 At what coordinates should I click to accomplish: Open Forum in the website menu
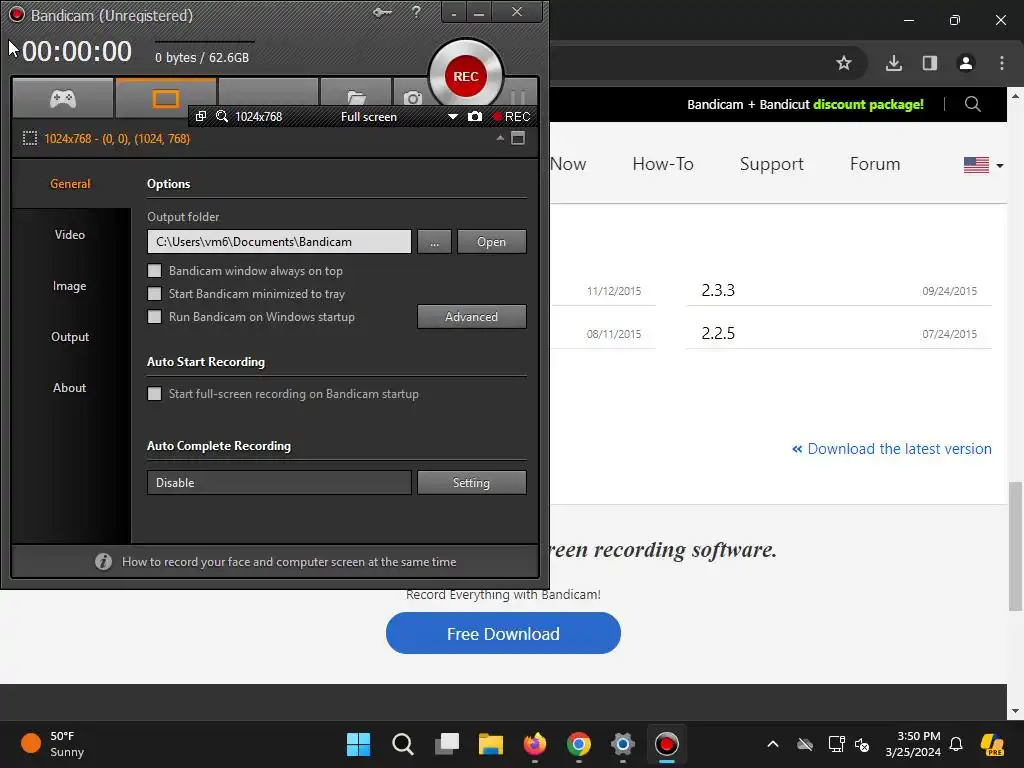pos(875,164)
